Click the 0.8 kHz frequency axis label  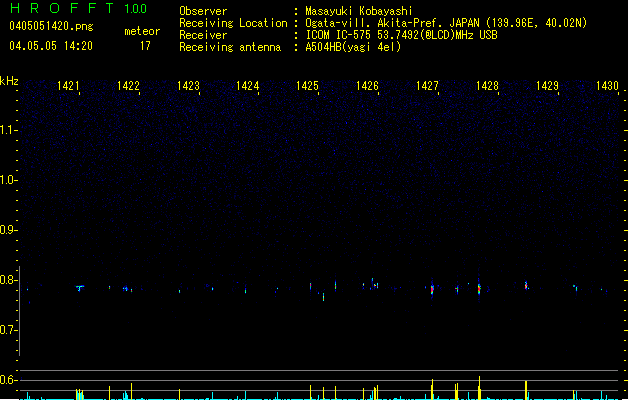[x=8, y=280]
